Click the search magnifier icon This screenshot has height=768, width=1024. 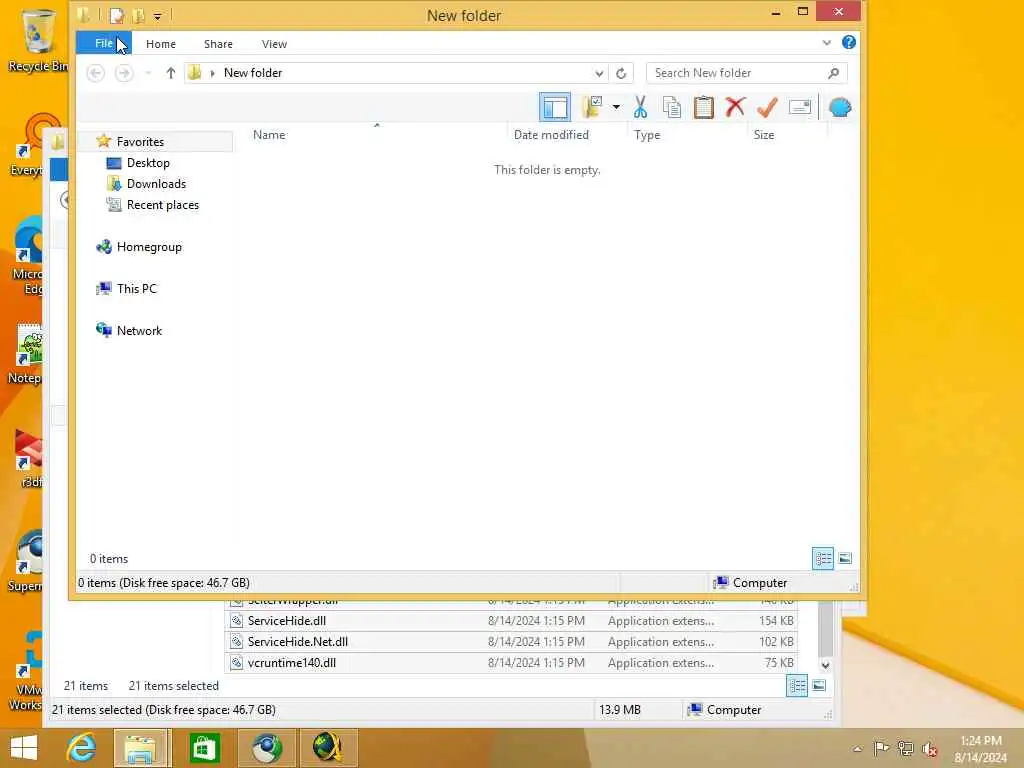click(833, 73)
